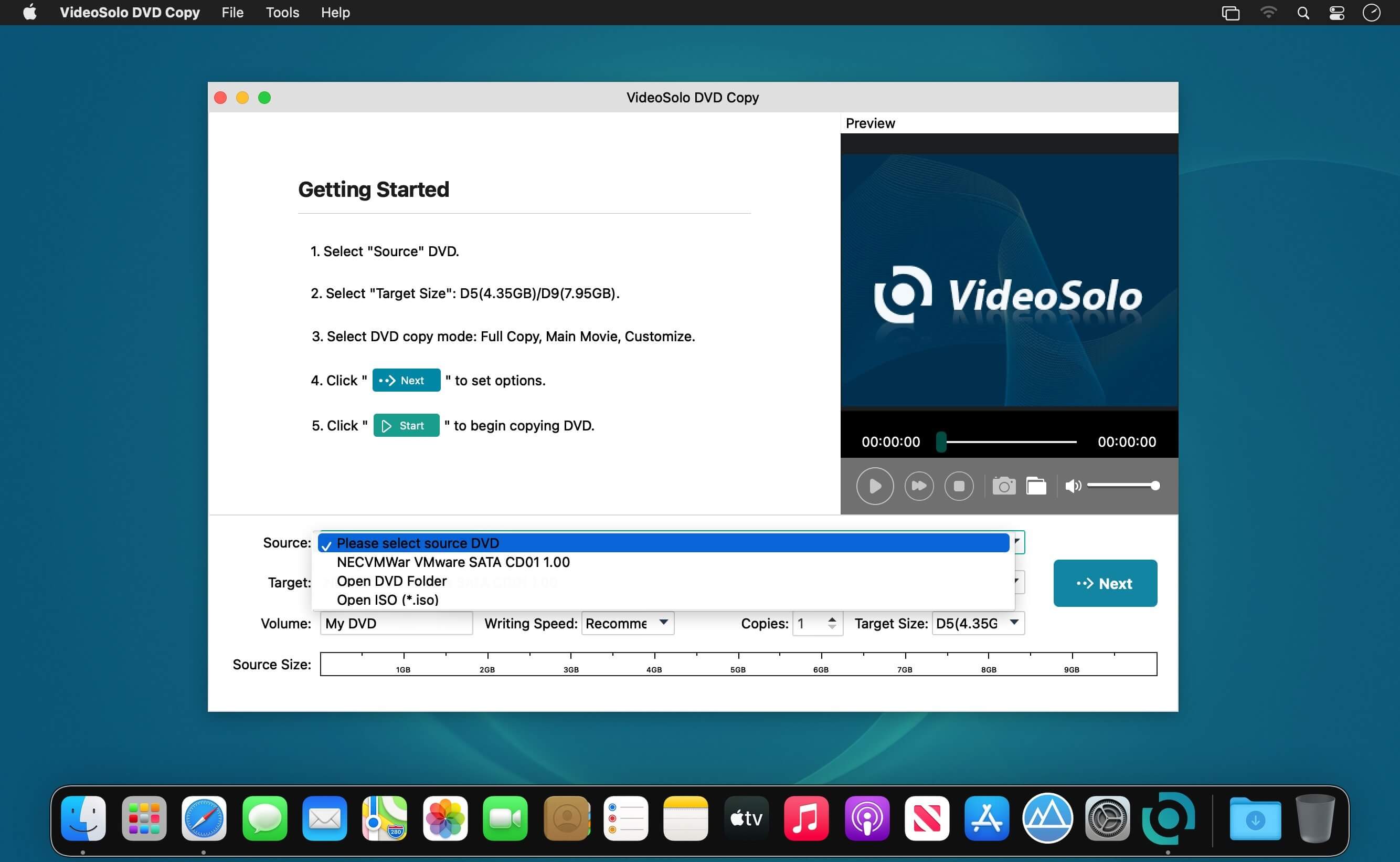This screenshot has width=1400, height=862.
Task: Stop the preview playback
Action: [959, 486]
